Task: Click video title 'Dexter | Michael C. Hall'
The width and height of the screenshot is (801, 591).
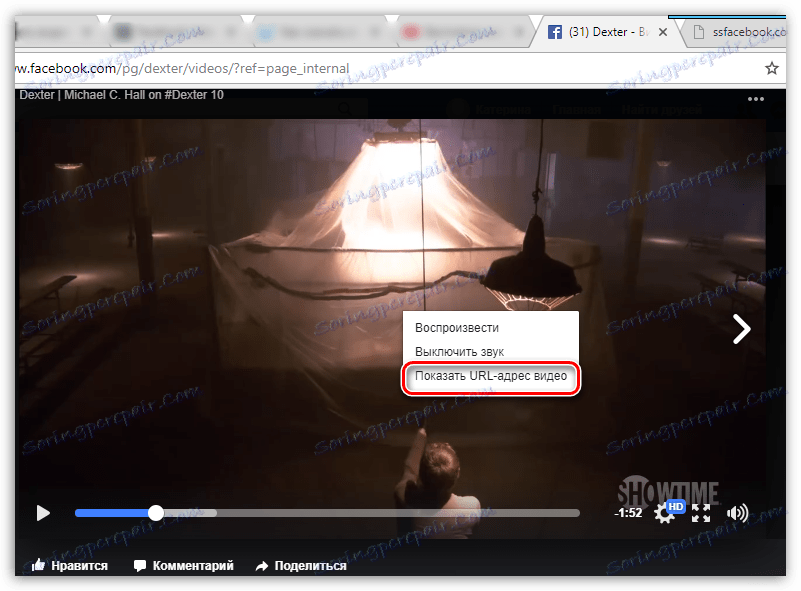Action: pyautogui.click(x=122, y=95)
